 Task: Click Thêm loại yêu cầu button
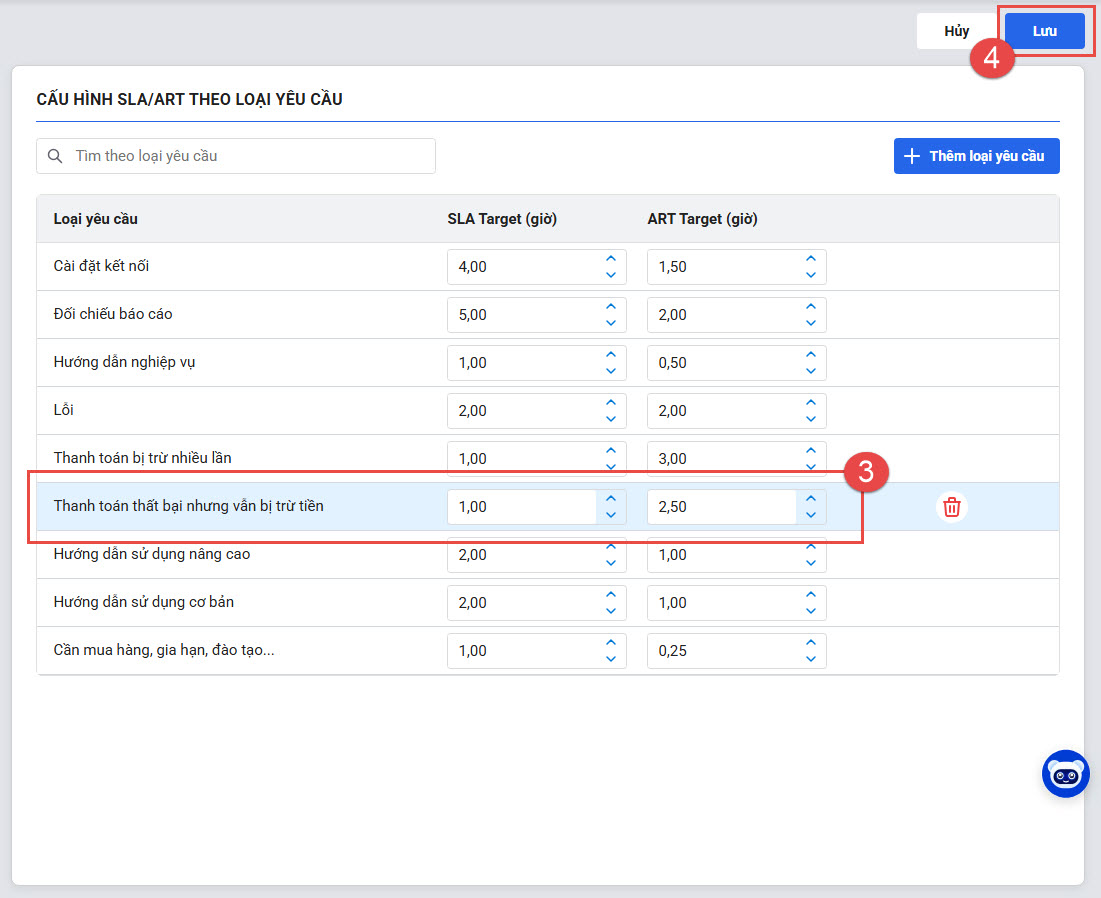976,156
